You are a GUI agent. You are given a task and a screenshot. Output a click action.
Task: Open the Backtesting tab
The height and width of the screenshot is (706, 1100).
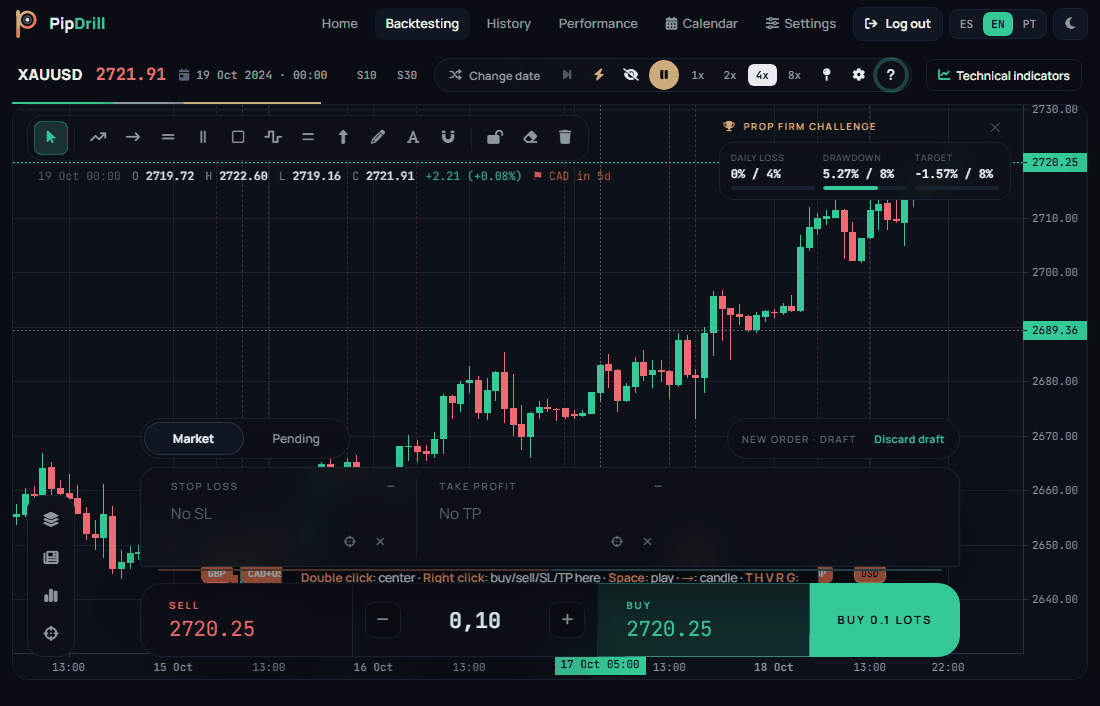[x=422, y=24]
